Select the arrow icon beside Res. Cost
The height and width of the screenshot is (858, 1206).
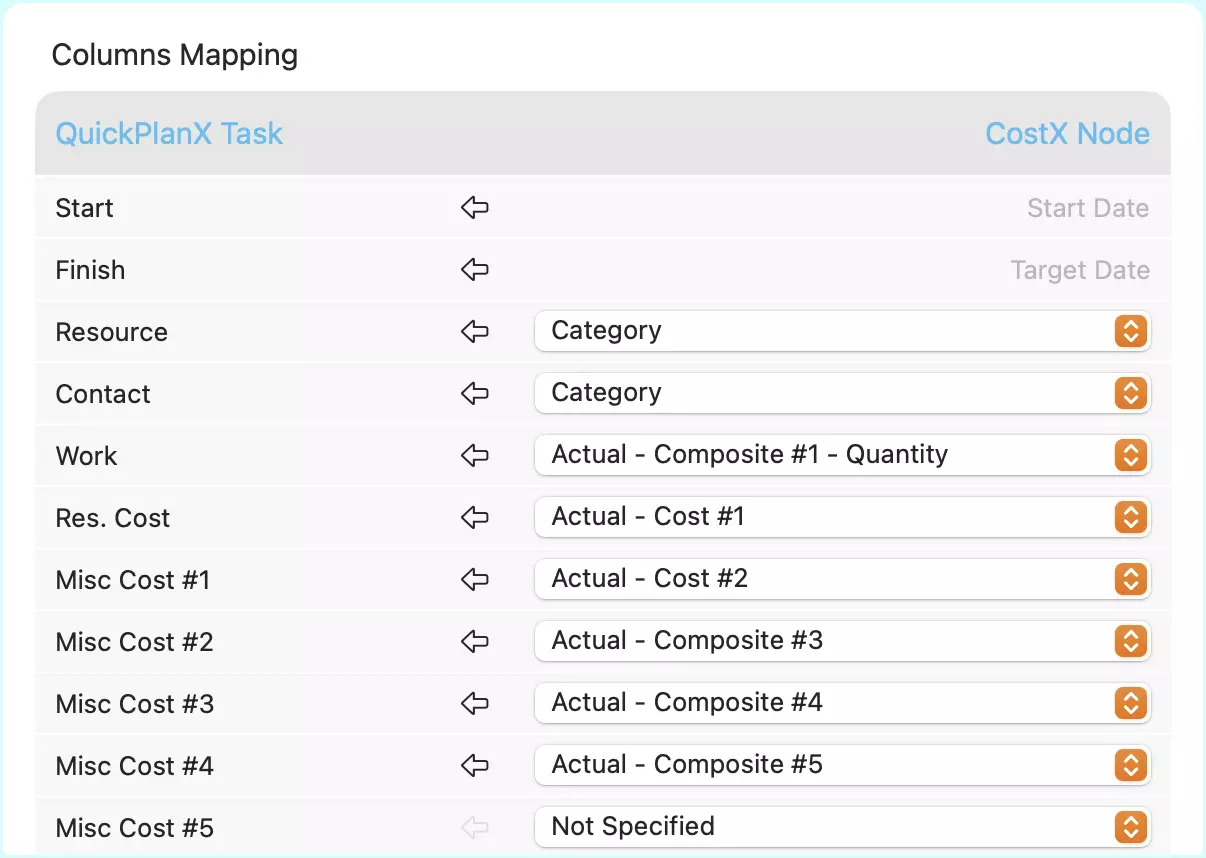474,518
